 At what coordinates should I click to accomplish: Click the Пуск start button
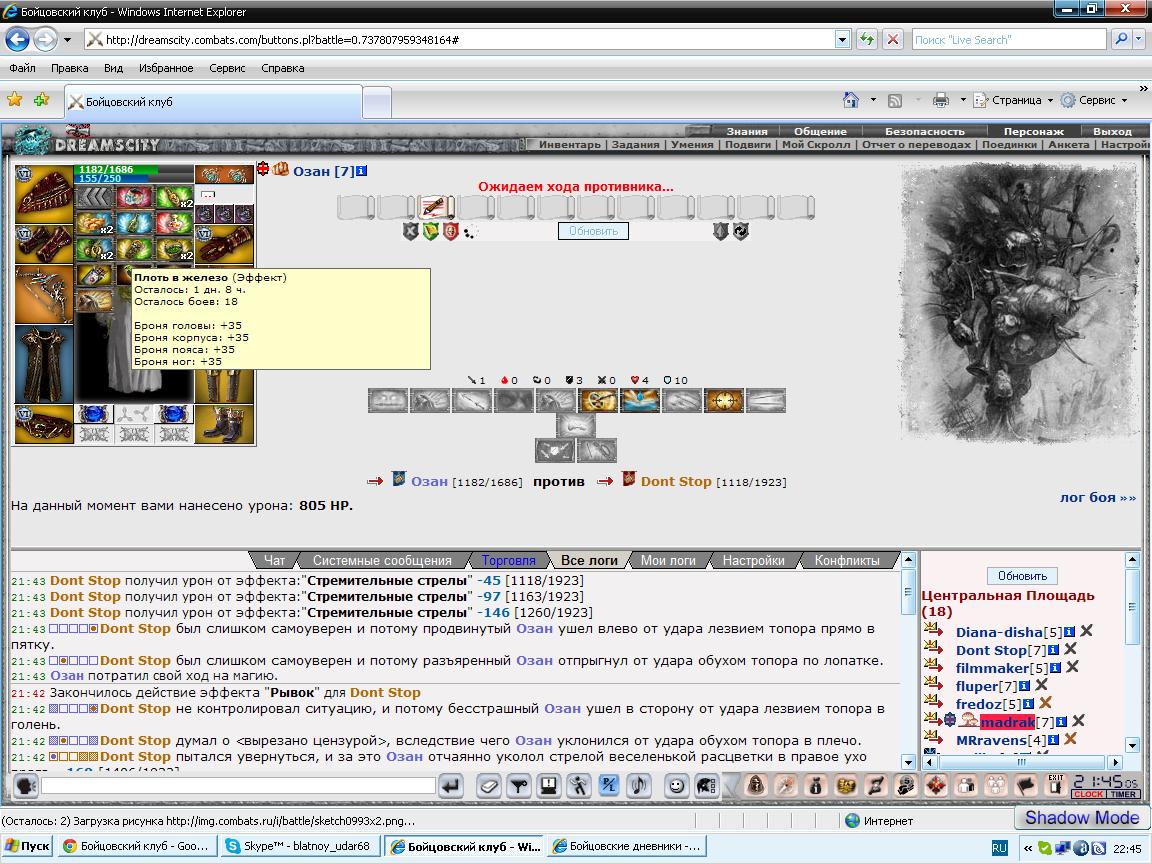tap(27, 846)
